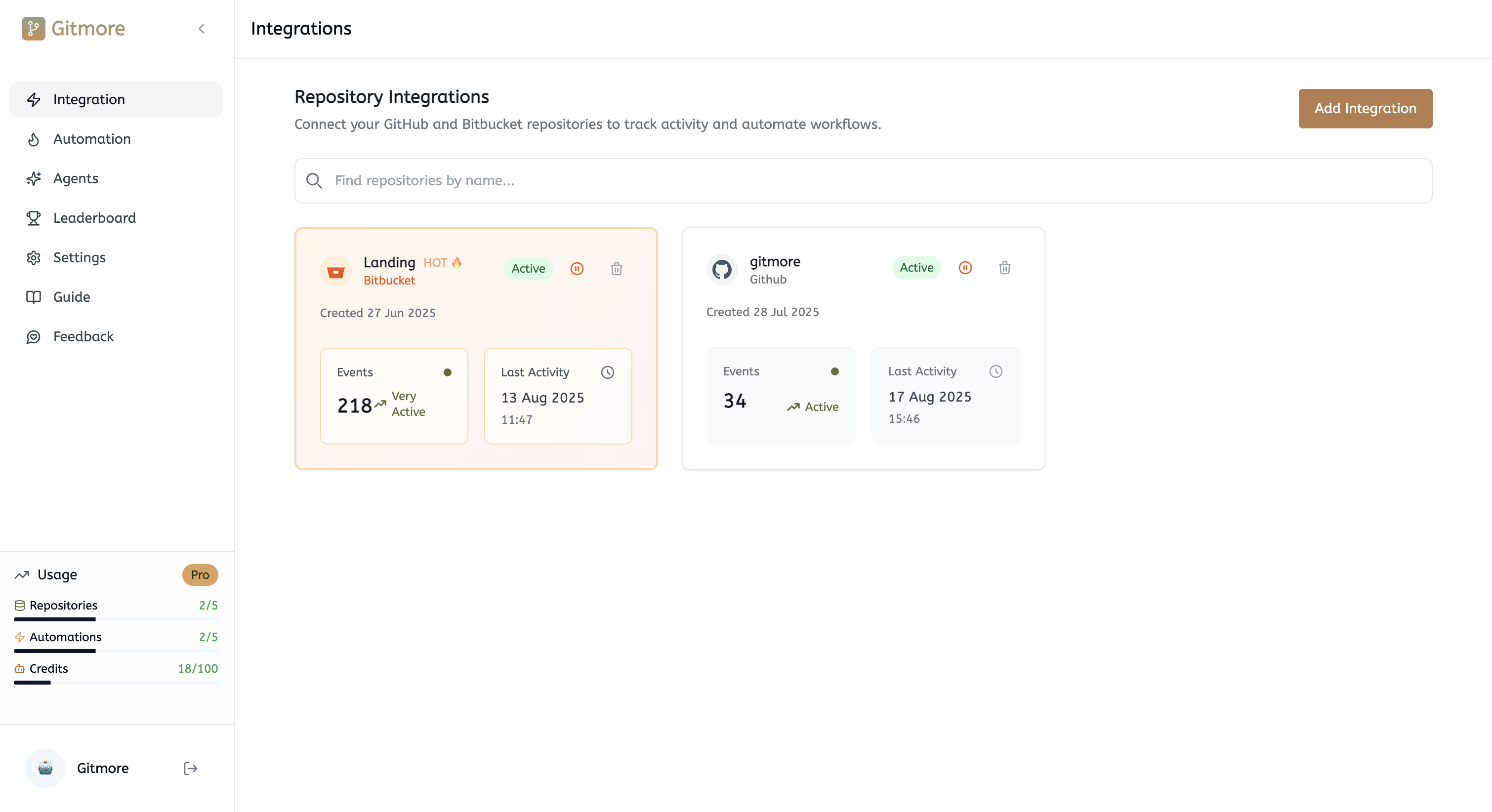Click the Gitmore user avatar
Image resolution: width=1492 pixels, height=812 pixels.
click(45, 768)
